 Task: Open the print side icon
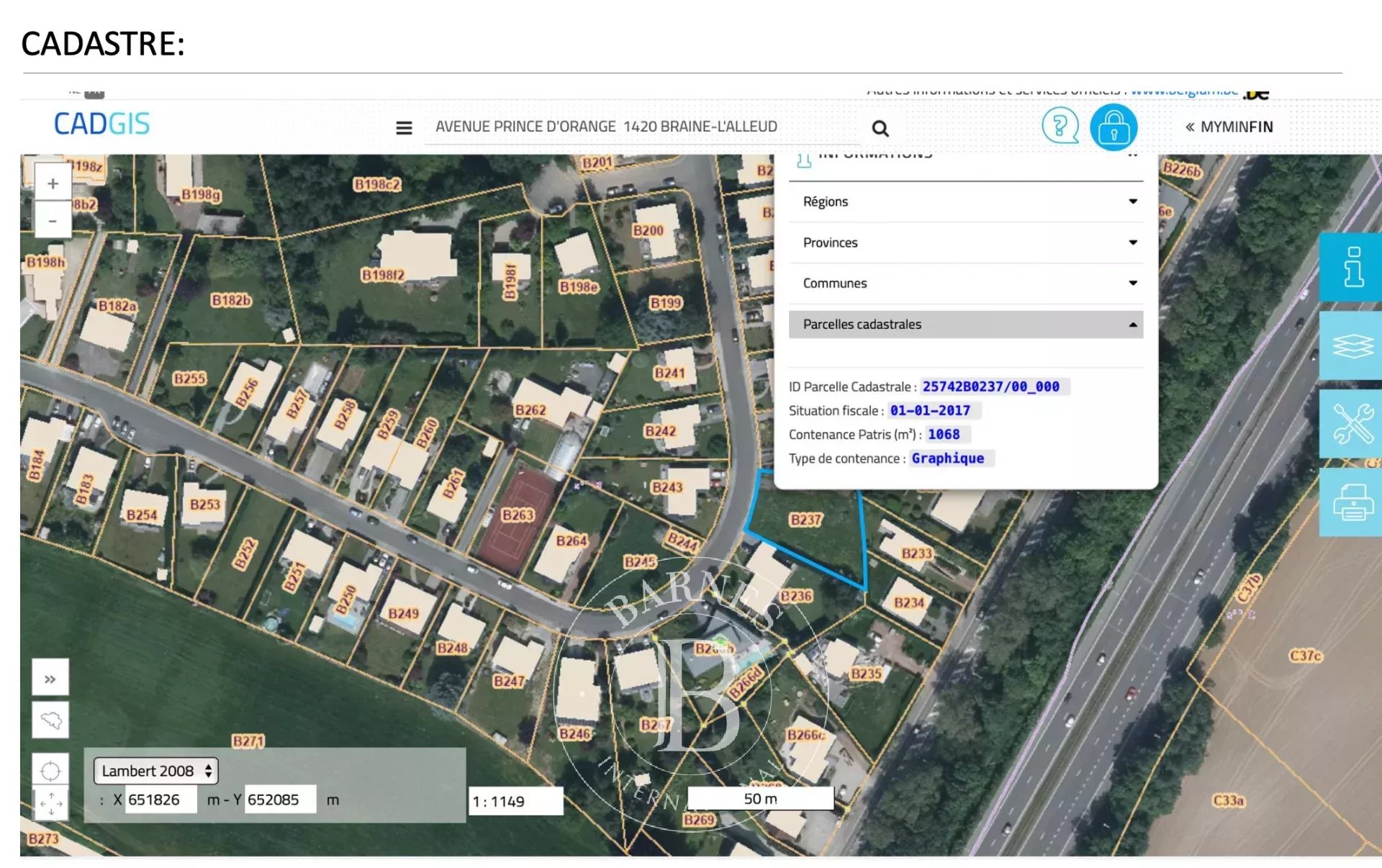click(1351, 502)
